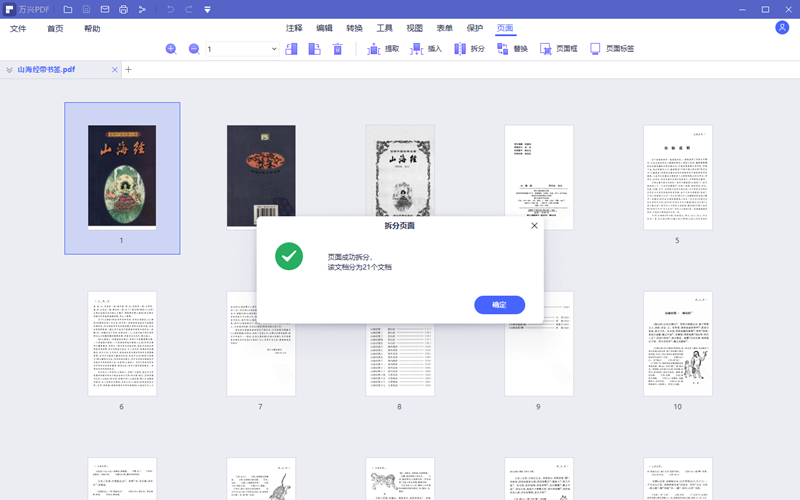Expand the quick access toolbar dropdown arrow
The image size is (800, 500).
click(x=207, y=9)
